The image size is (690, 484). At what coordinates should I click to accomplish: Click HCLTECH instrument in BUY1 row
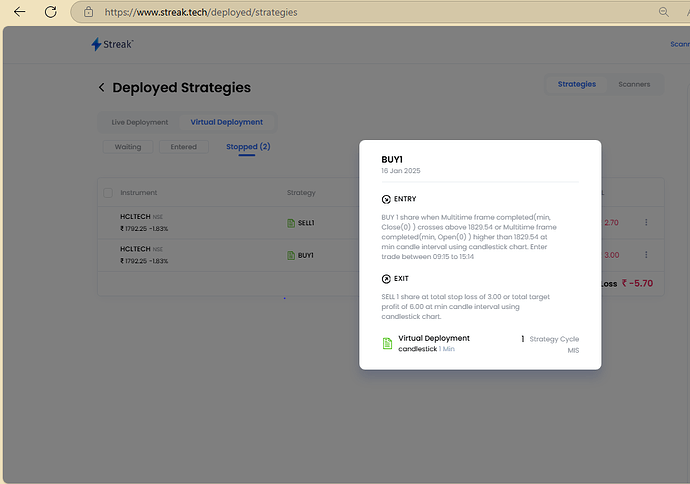tap(135, 249)
